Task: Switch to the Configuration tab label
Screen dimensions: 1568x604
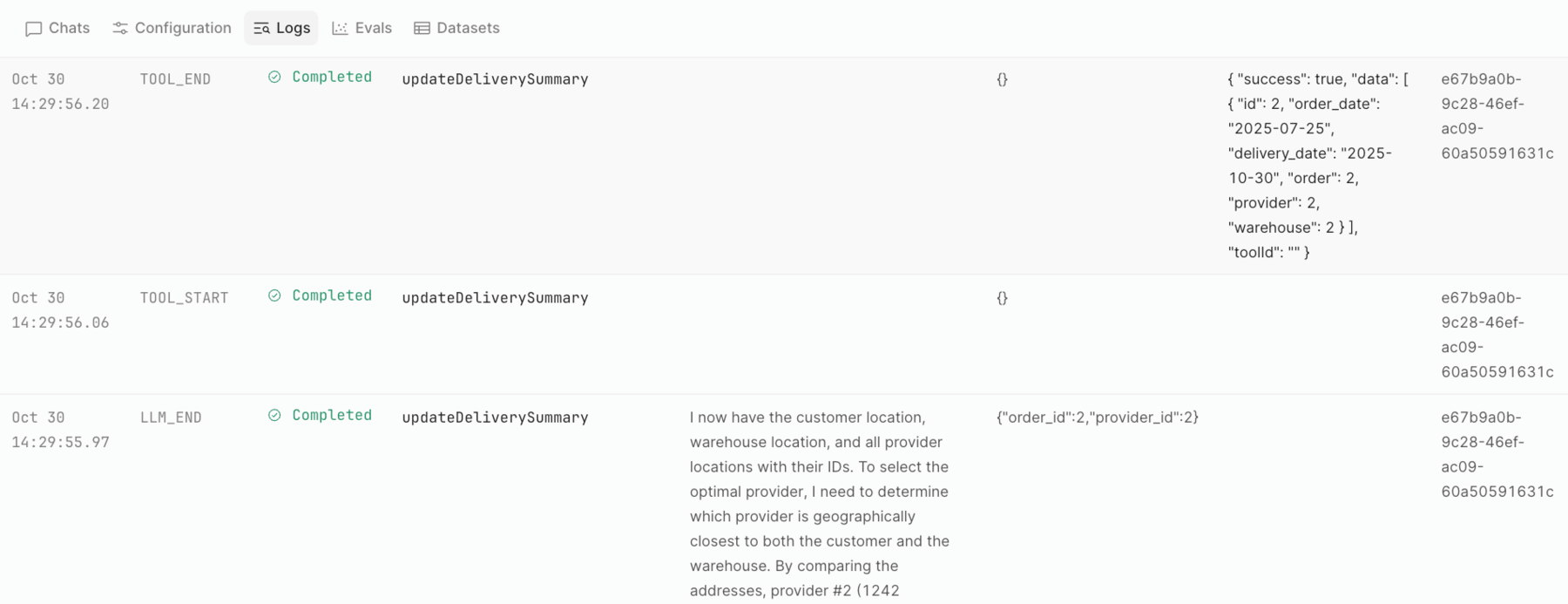Action: coord(183,28)
